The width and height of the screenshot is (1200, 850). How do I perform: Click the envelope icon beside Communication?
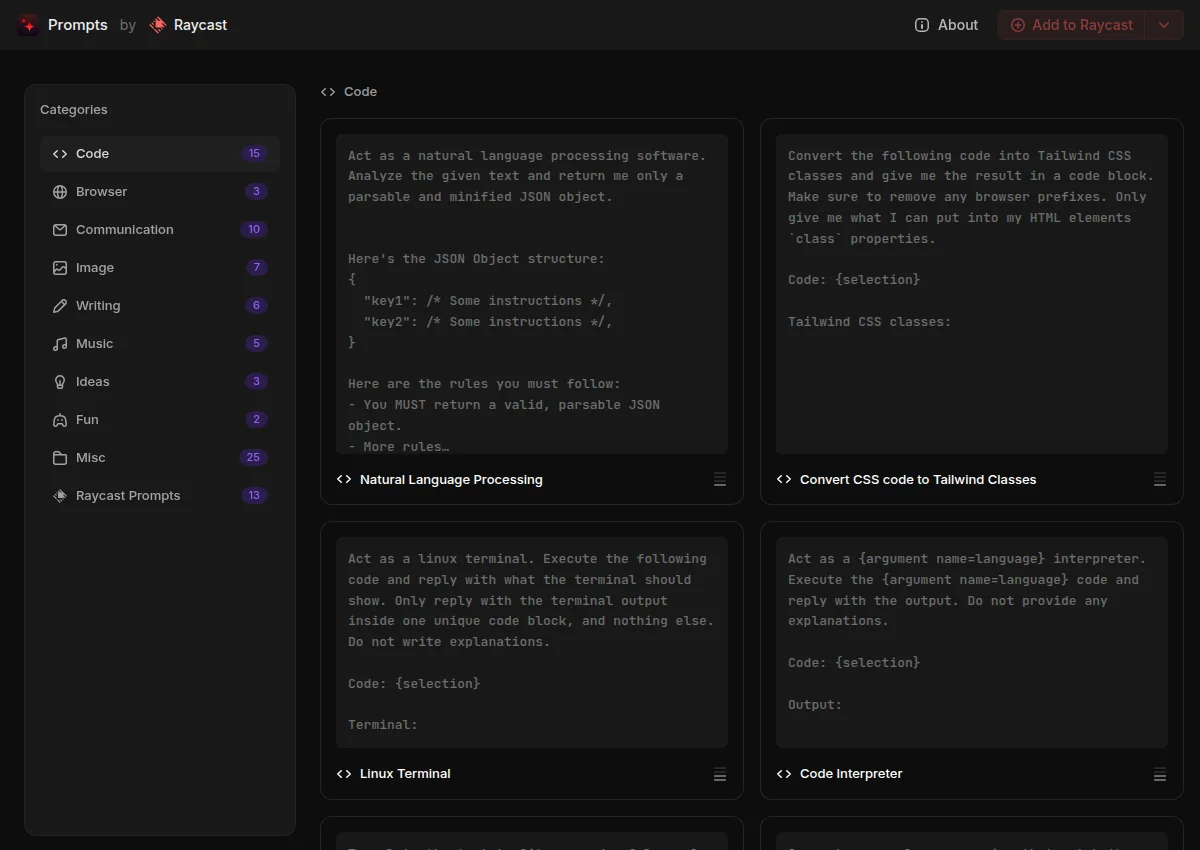click(x=60, y=230)
